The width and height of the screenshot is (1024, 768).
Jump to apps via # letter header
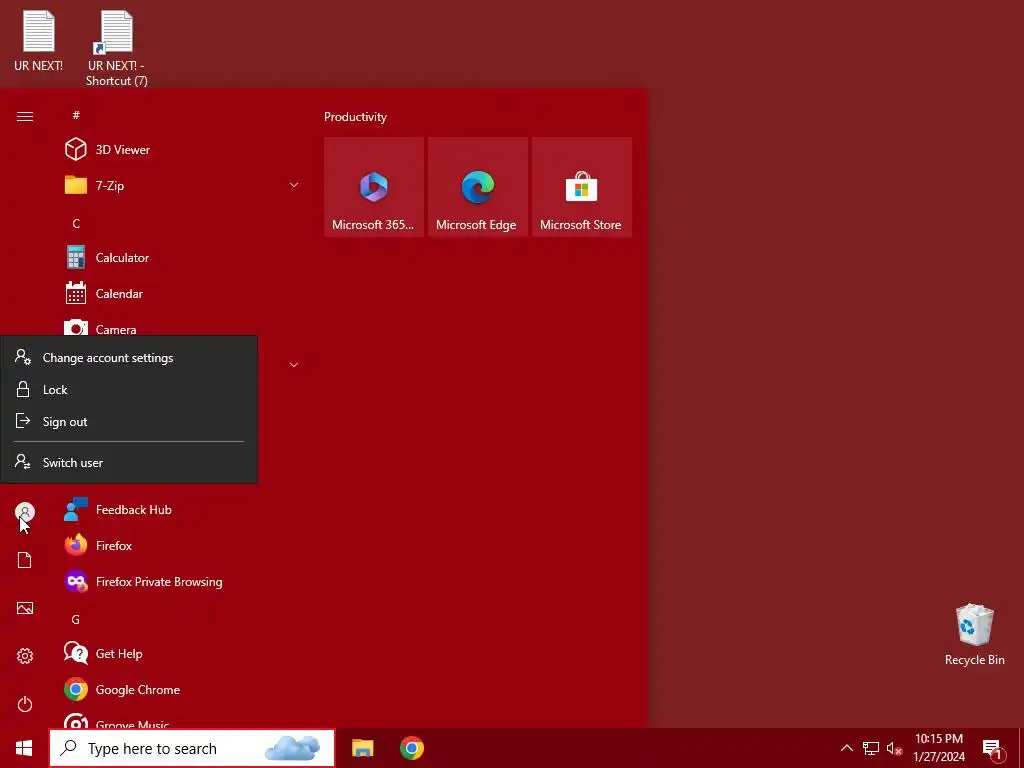click(76, 115)
